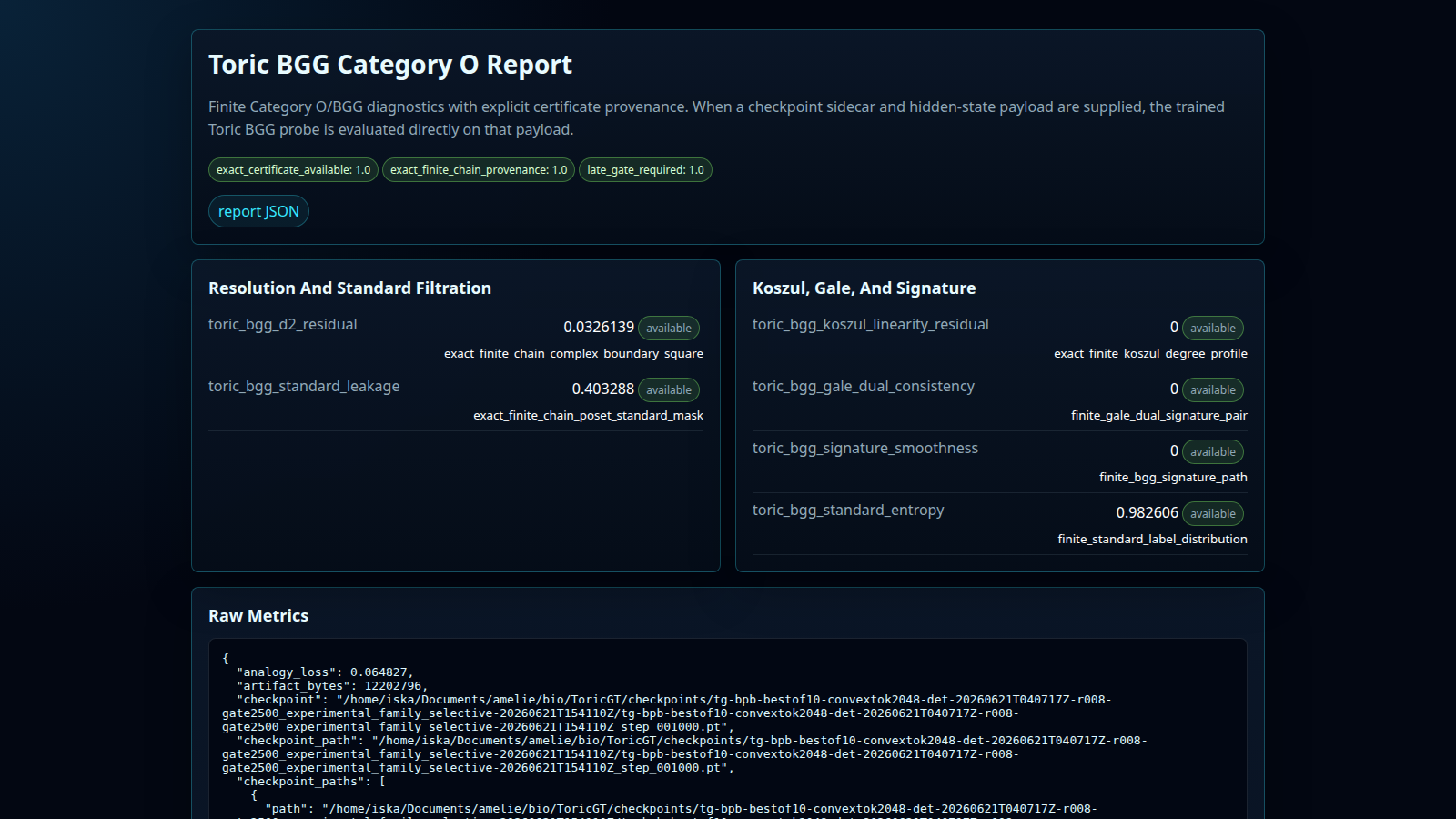Select the Toric BGG Category O Report heading
Viewport: 1456px width, 819px height.
pyautogui.click(x=390, y=65)
